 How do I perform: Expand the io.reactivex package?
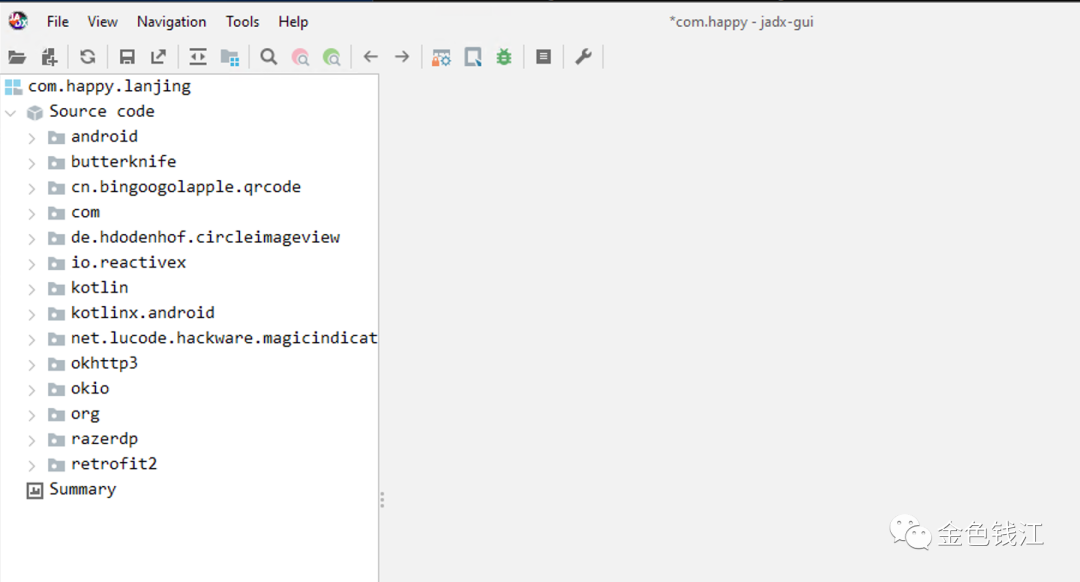coord(32,264)
